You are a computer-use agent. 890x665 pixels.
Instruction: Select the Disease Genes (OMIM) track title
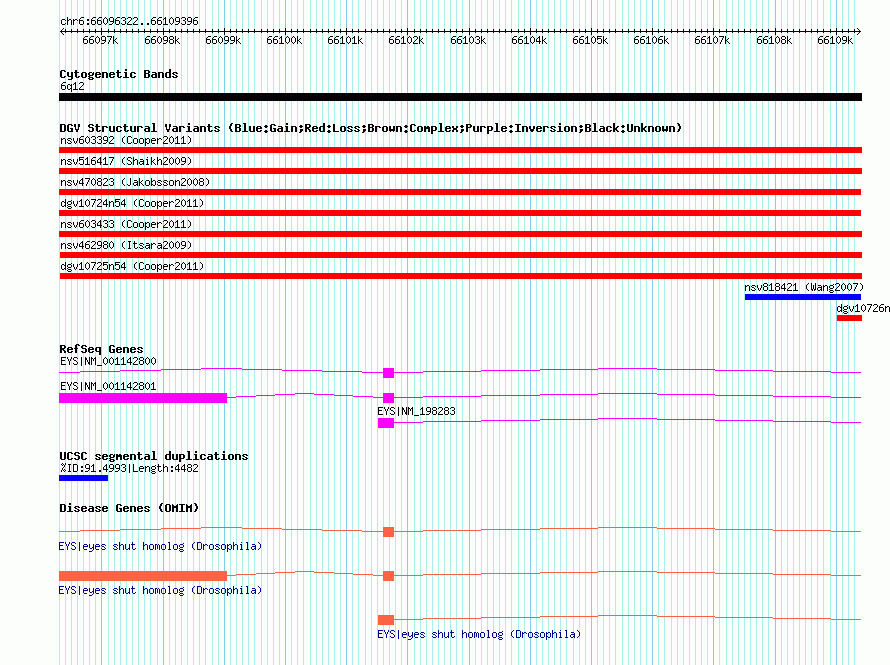point(129,508)
